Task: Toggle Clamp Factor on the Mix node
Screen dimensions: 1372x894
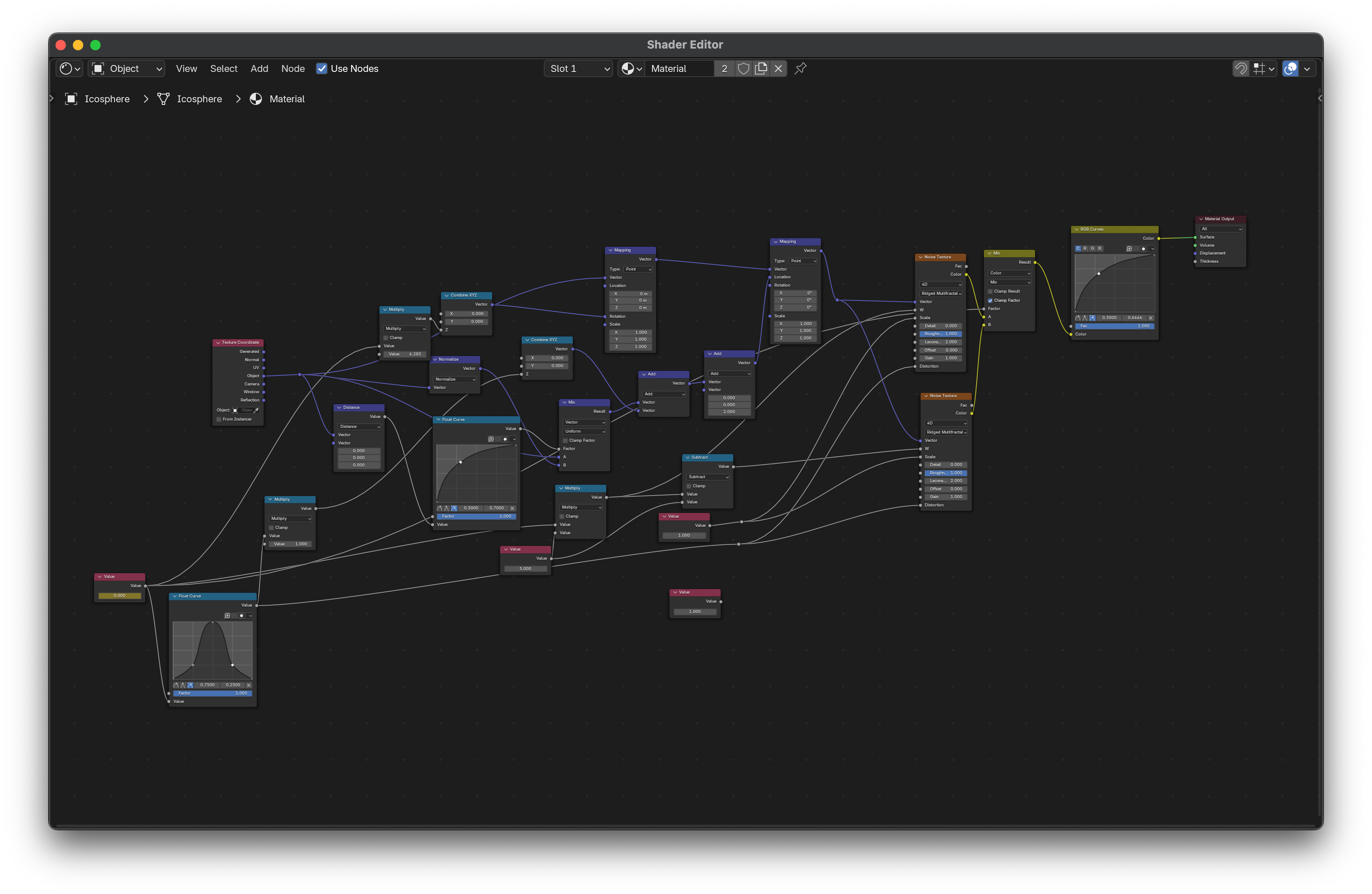Action: pos(990,300)
